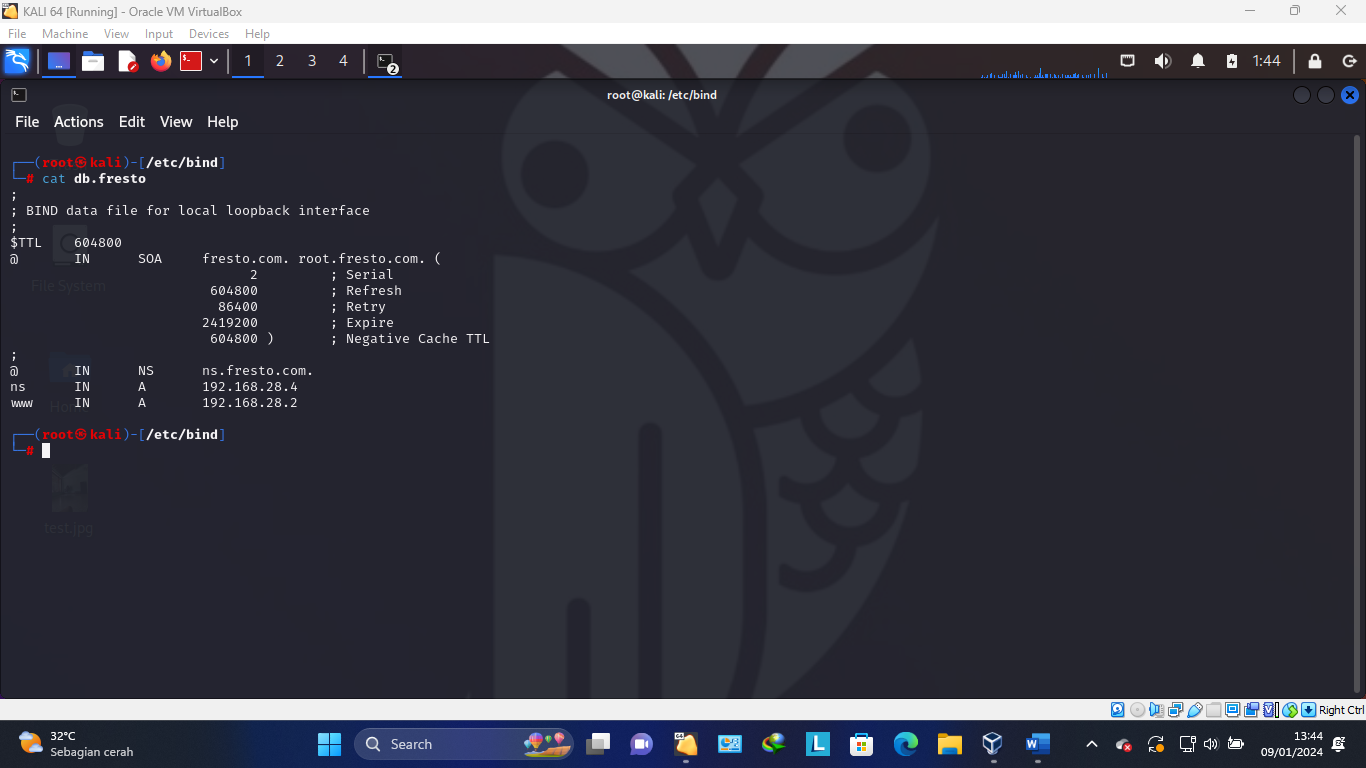
Task: Open VirtualBox Devices menu
Action: click(209, 34)
